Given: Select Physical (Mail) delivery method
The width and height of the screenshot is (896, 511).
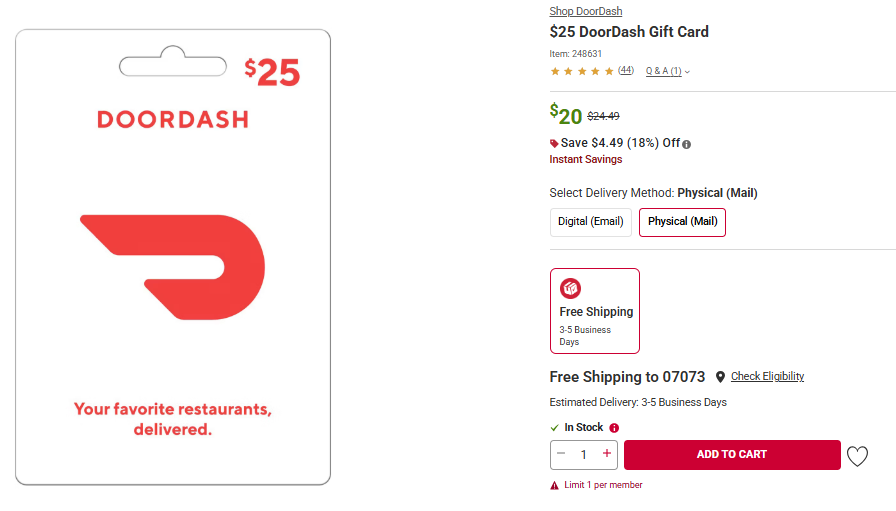Looking at the screenshot, I should click(682, 222).
